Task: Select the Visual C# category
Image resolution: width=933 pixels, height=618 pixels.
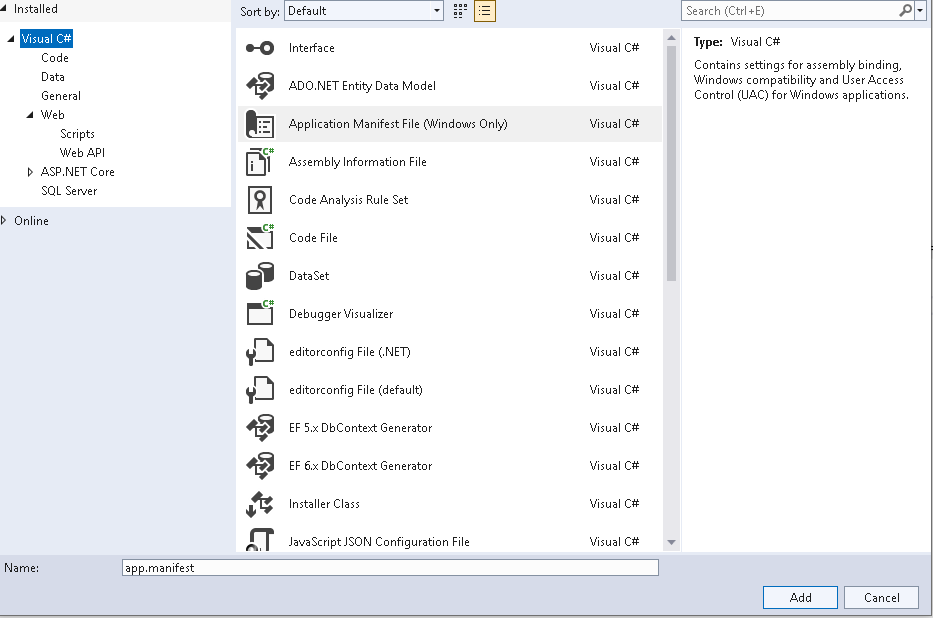Action: (46, 39)
